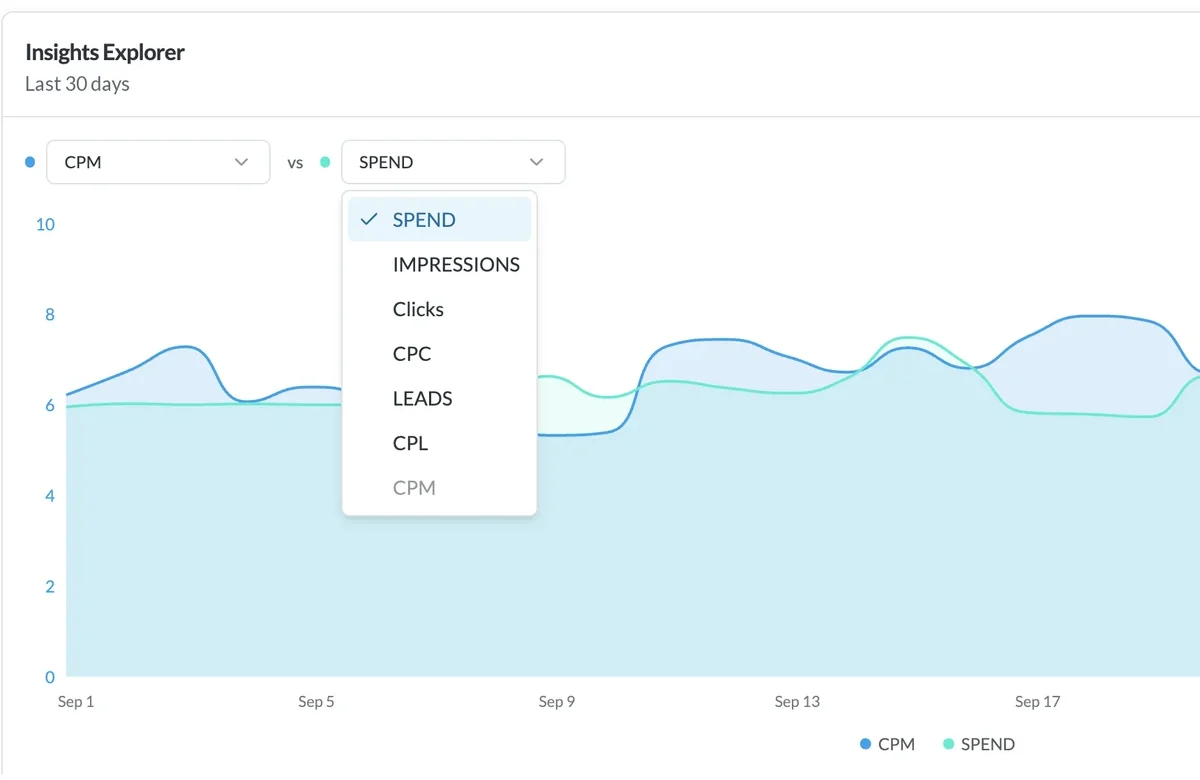Open the CPM metric dropdown
This screenshot has height=780, width=1200.
pos(158,162)
